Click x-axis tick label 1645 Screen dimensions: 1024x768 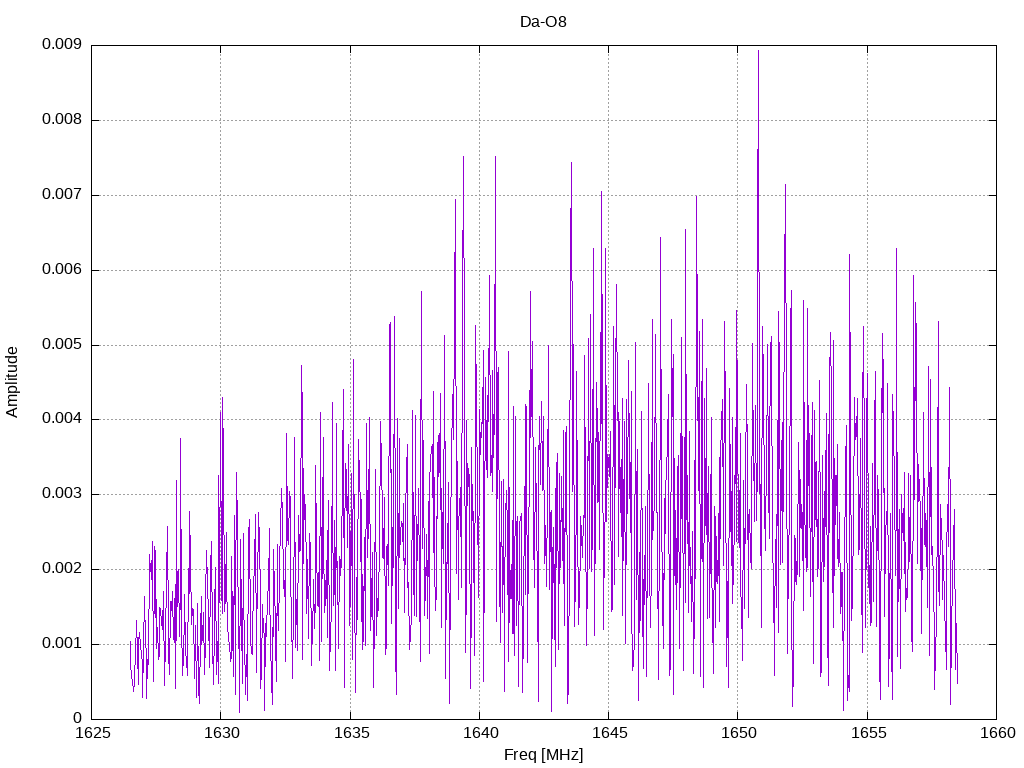coord(609,733)
